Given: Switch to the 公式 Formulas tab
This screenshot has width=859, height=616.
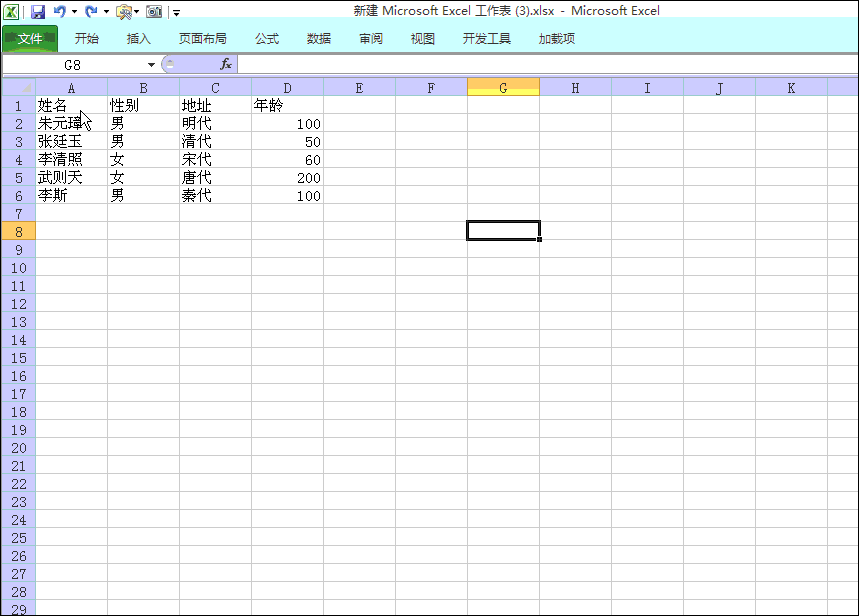Looking at the screenshot, I should point(267,38).
